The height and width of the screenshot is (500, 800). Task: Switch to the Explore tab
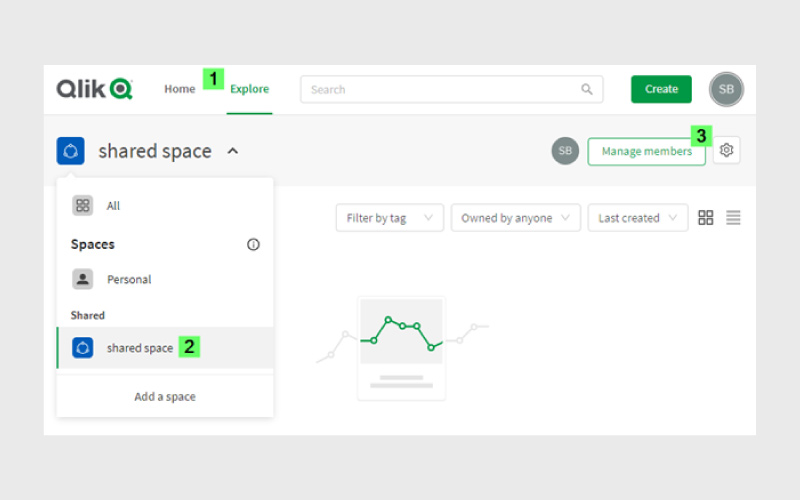tap(249, 89)
